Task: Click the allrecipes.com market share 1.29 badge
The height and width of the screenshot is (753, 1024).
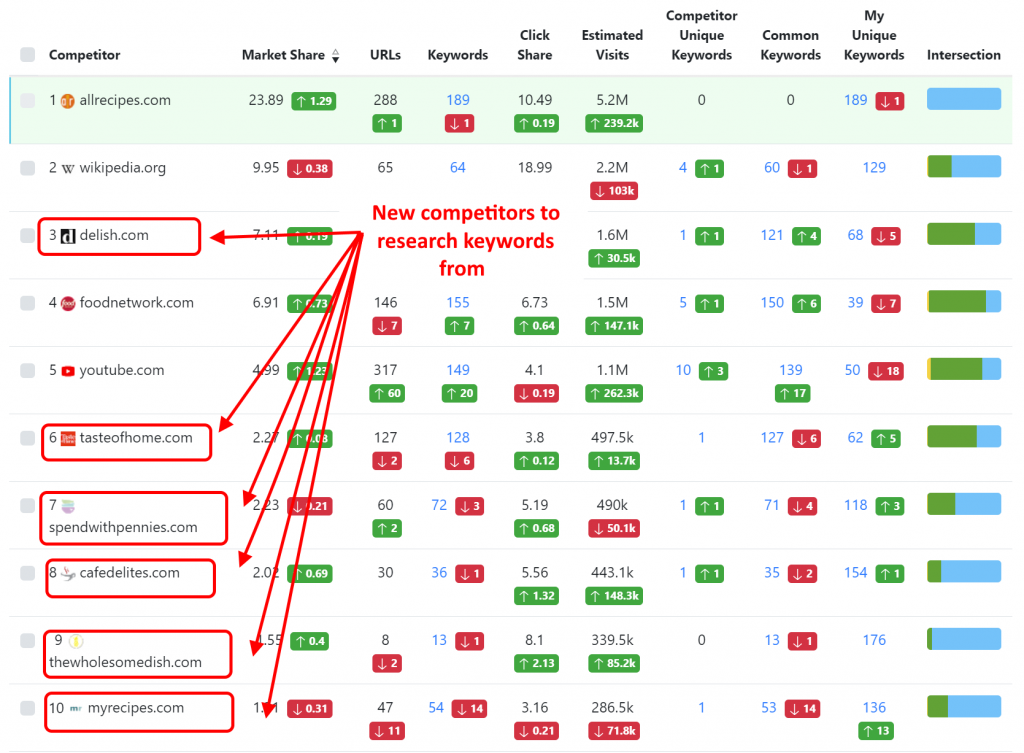Action: (x=313, y=101)
